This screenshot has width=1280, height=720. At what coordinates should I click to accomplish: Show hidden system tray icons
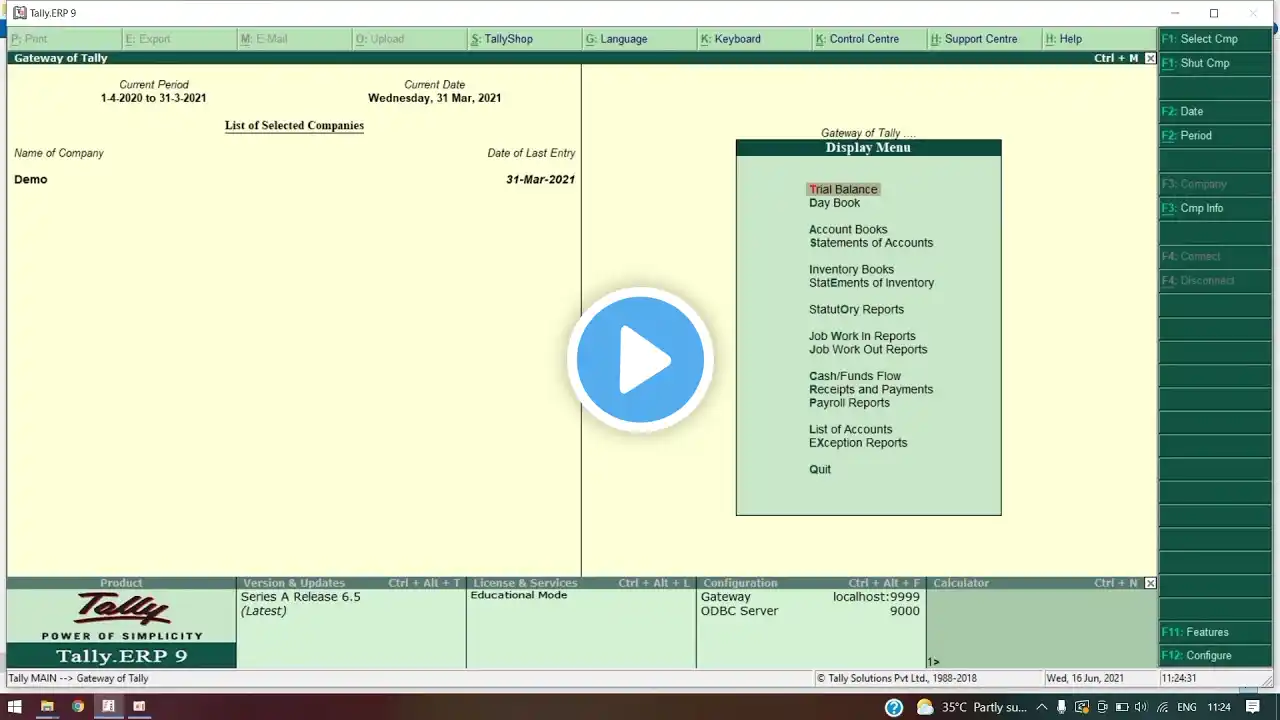[1043, 707]
